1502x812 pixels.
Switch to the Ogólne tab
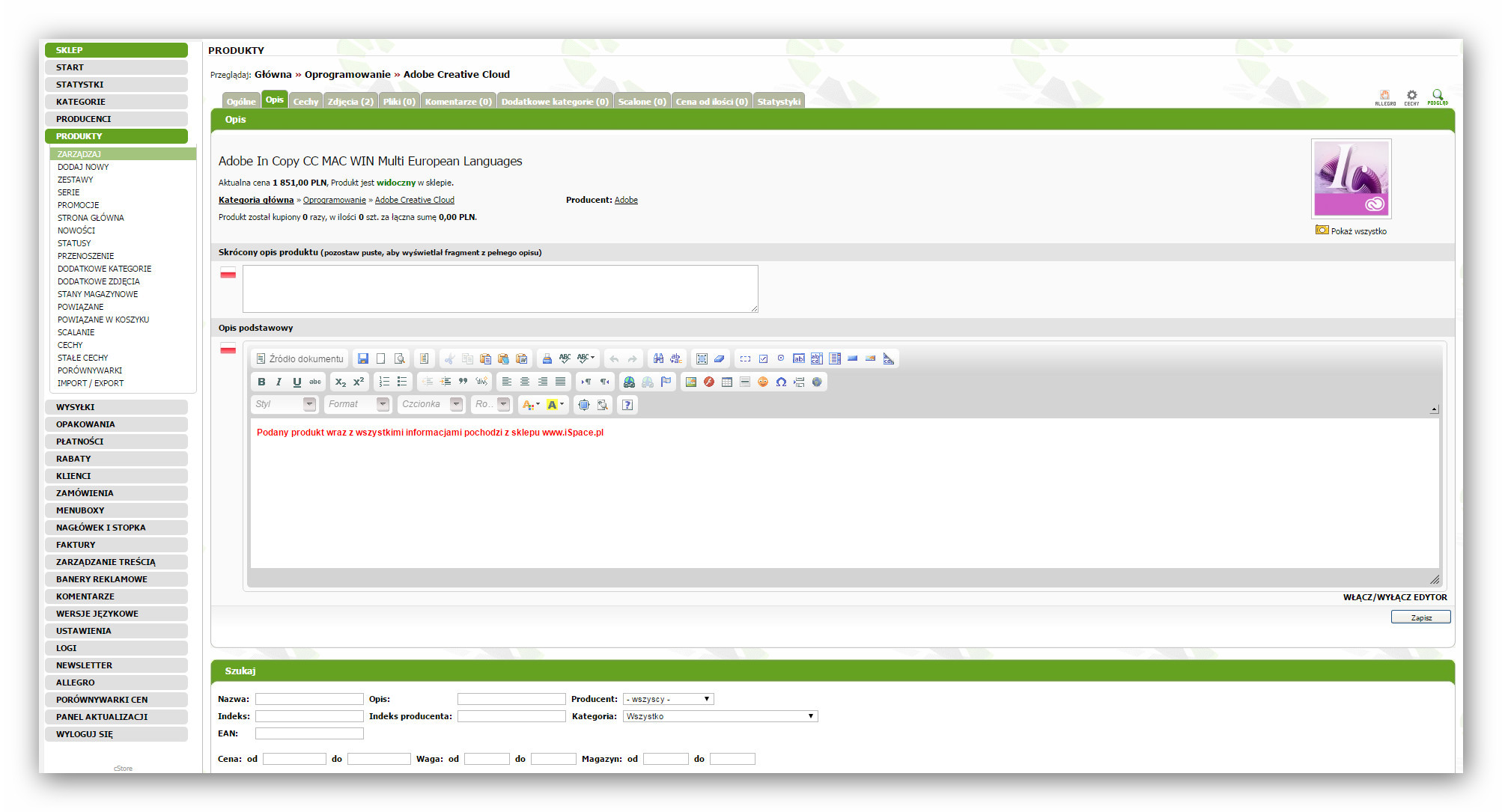(241, 101)
